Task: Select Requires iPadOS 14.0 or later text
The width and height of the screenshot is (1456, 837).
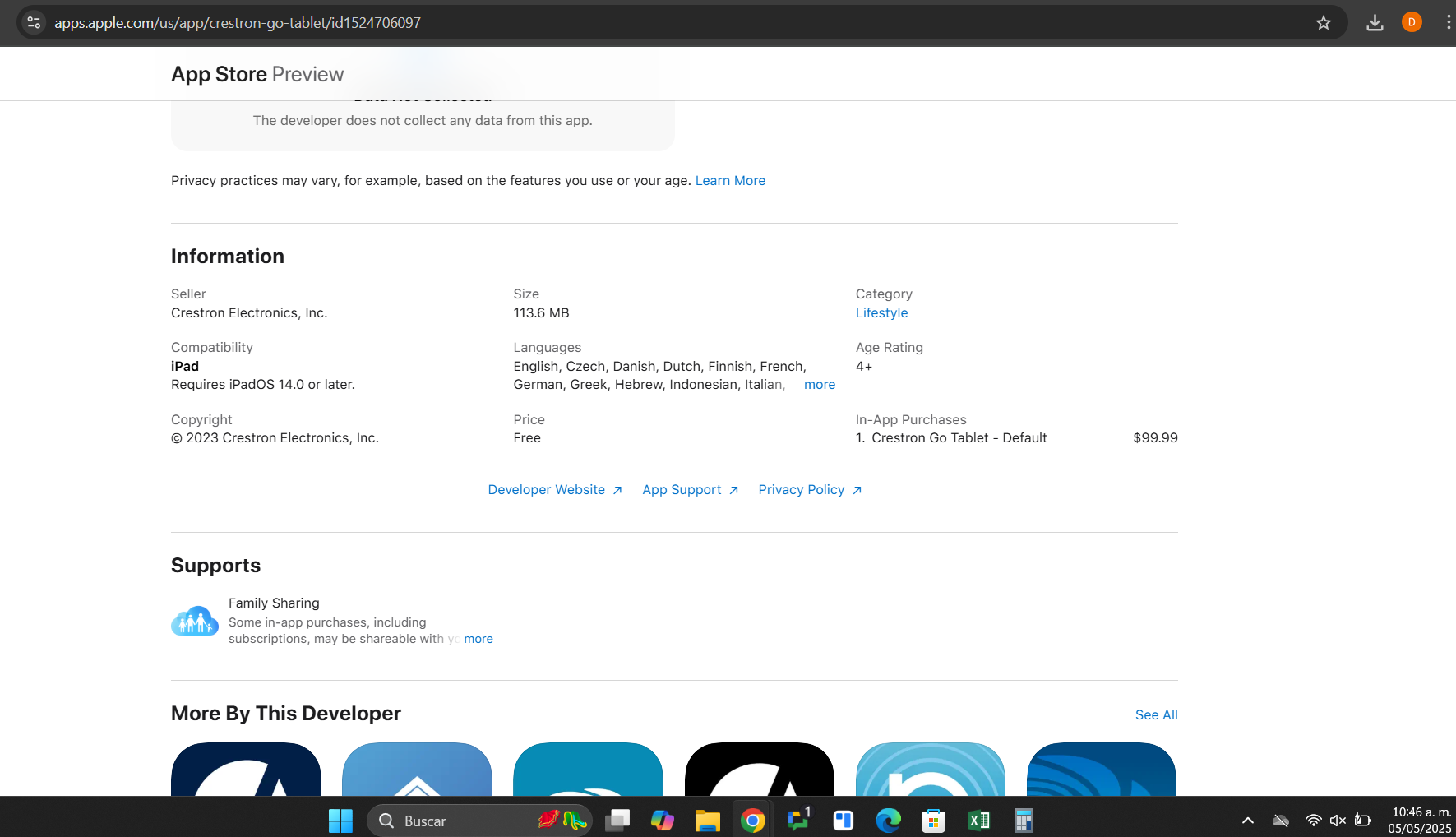Action: coord(263,384)
